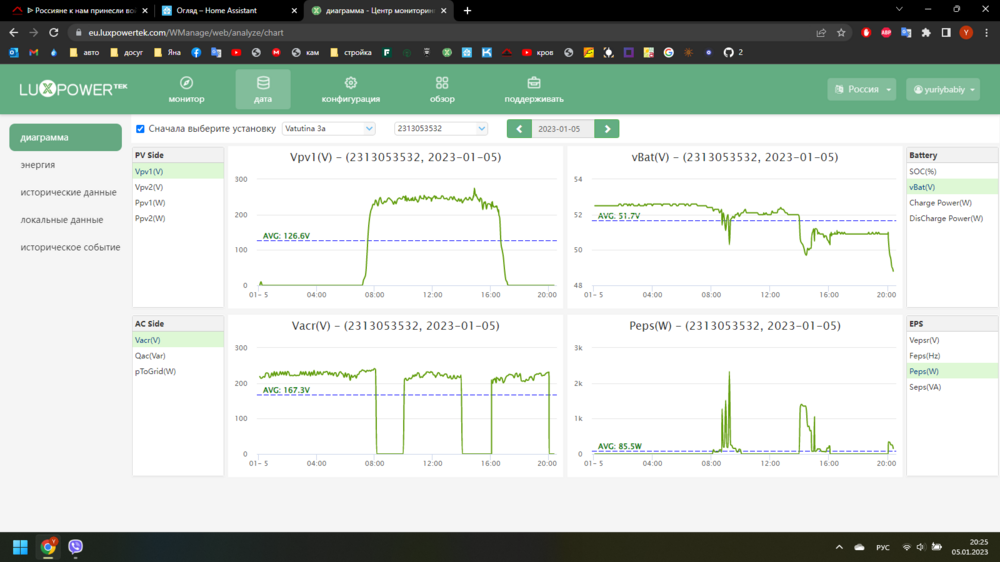
Task: Choose Feps(Hz) in EPS list
Action: [924, 356]
